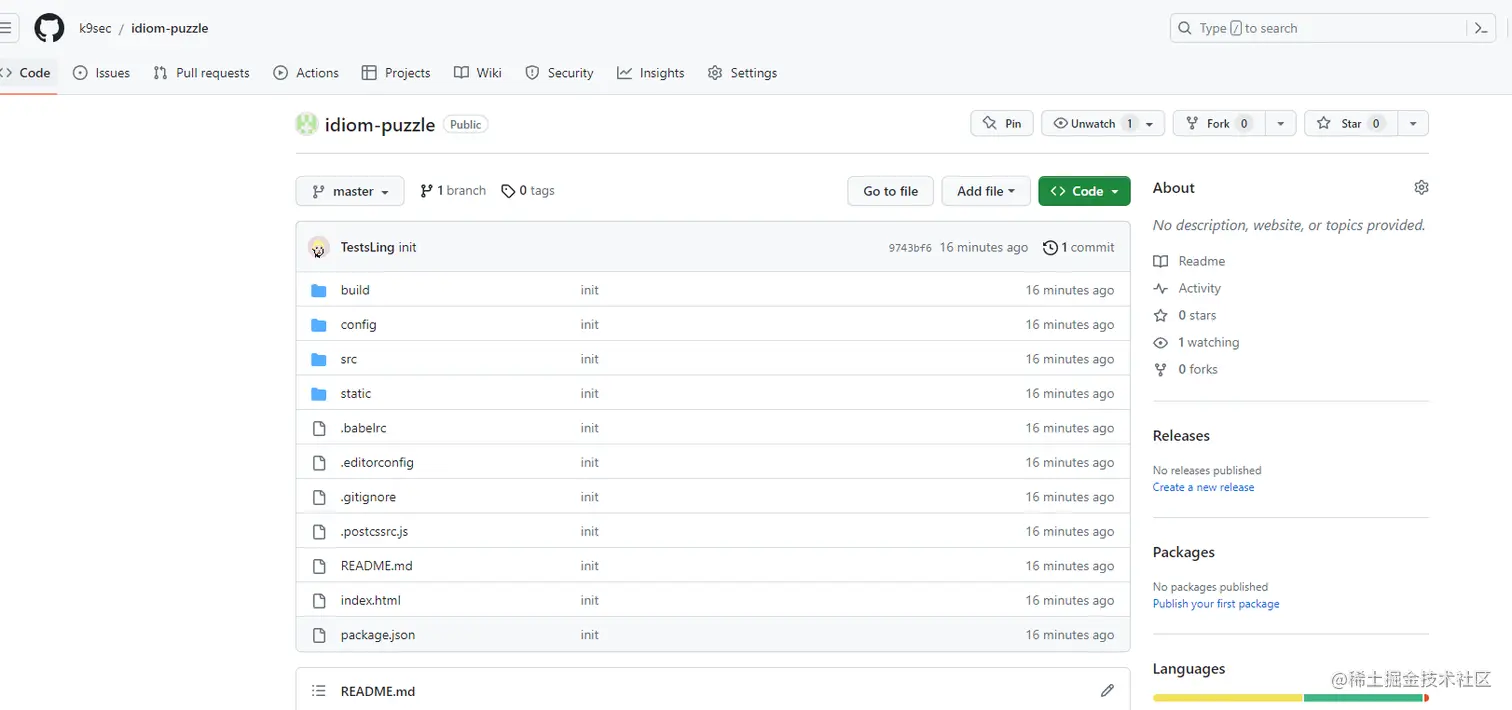1512x710 pixels.
Task: Expand the Star lists caret
Action: click(1412, 124)
